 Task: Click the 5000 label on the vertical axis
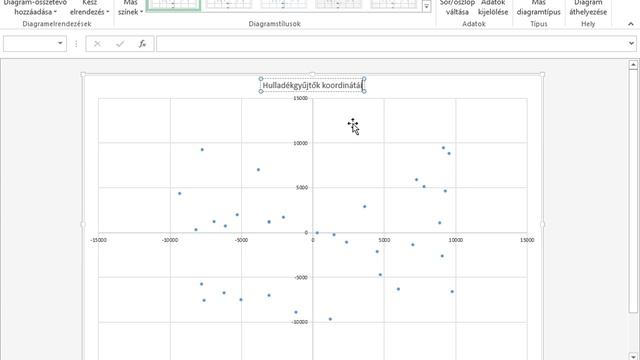(302, 188)
